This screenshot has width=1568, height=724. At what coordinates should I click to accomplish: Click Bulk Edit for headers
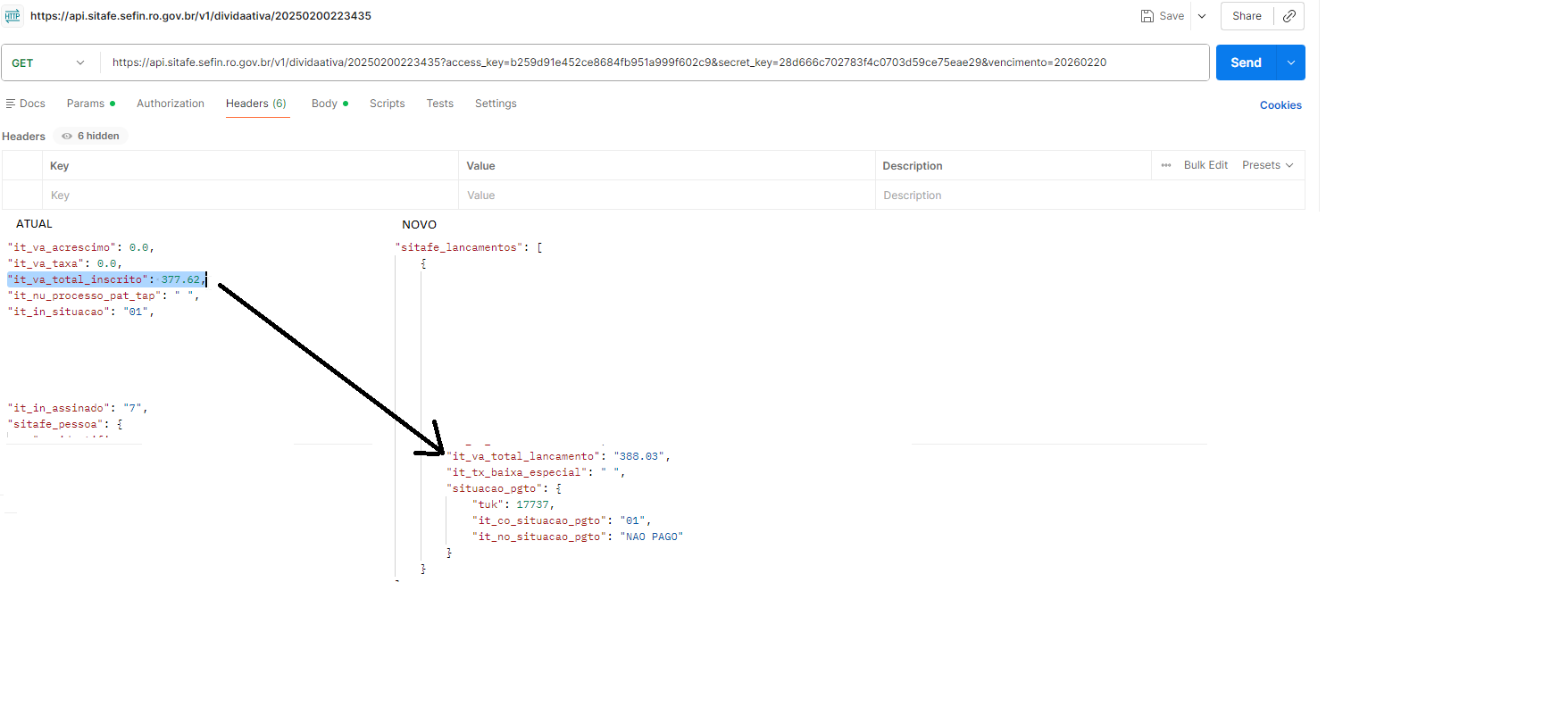tap(1205, 165)
